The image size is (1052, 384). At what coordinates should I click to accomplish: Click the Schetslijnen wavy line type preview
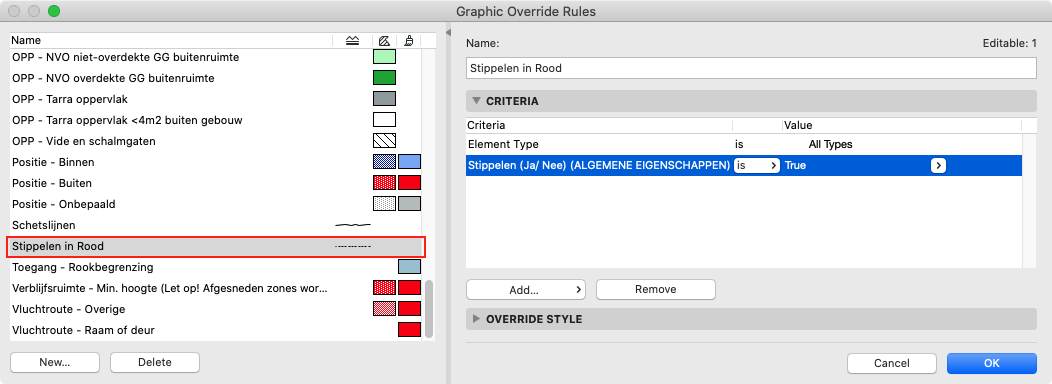(353, 225)
